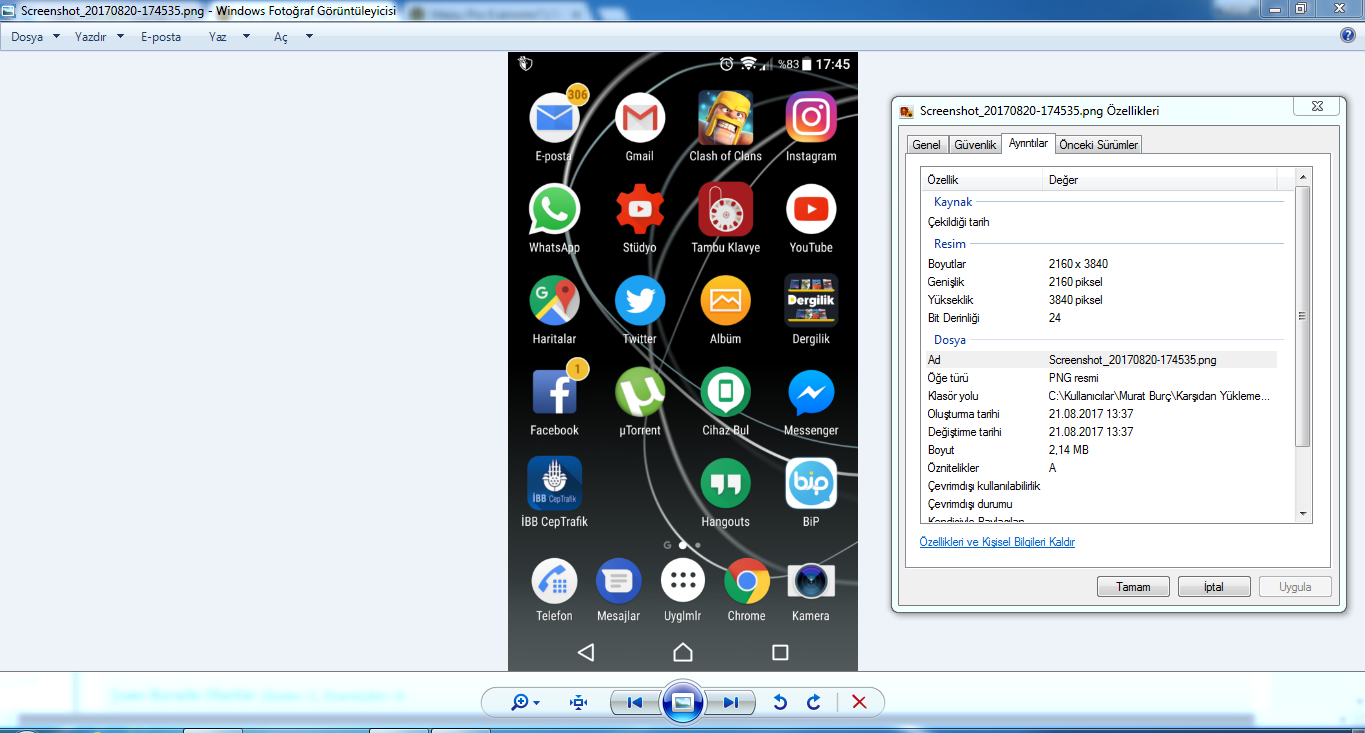Open the Aç dropdown menu

click(x=293, y=37)
